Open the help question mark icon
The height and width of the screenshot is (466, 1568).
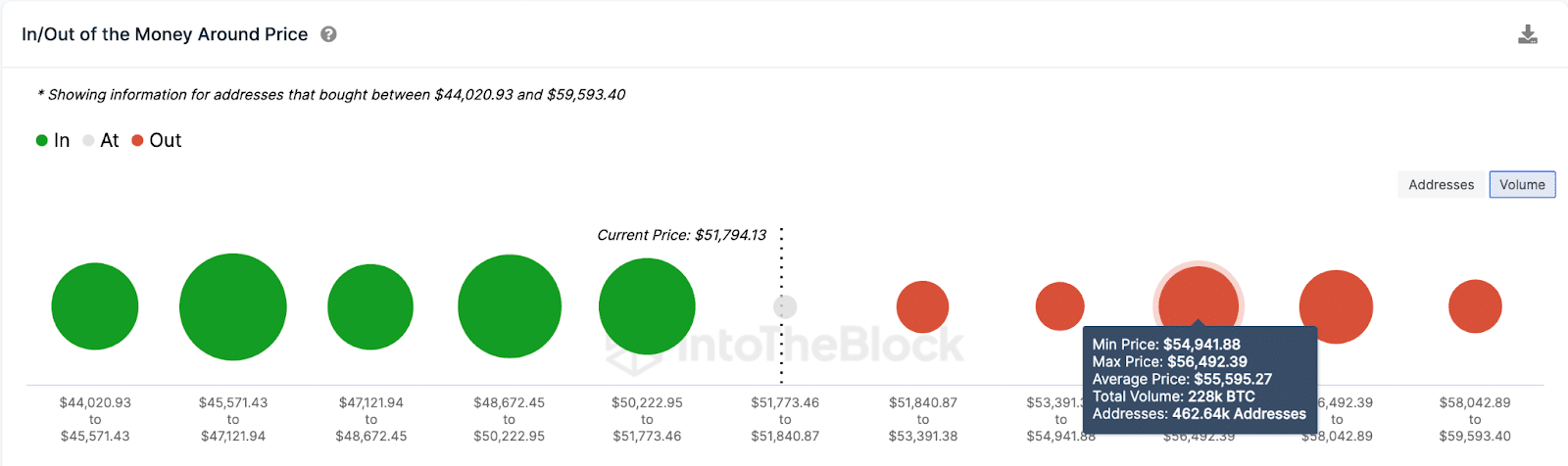pyautogui.click(x=329, y=34)
